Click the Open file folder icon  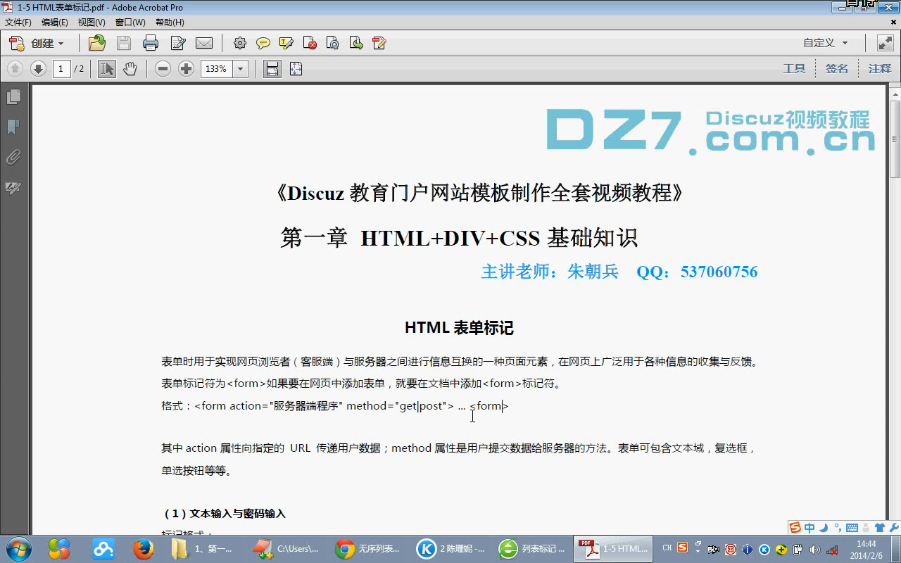[x=97, y=43]
